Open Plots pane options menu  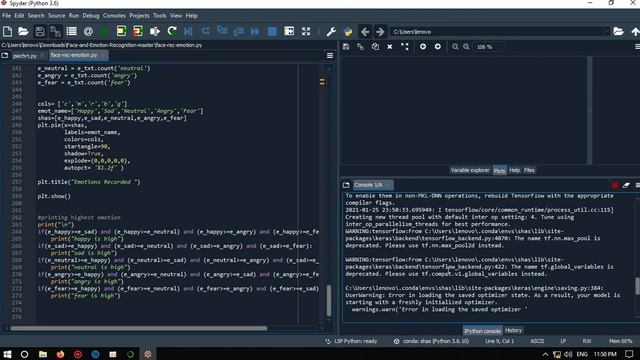click(x=637, y=47)
